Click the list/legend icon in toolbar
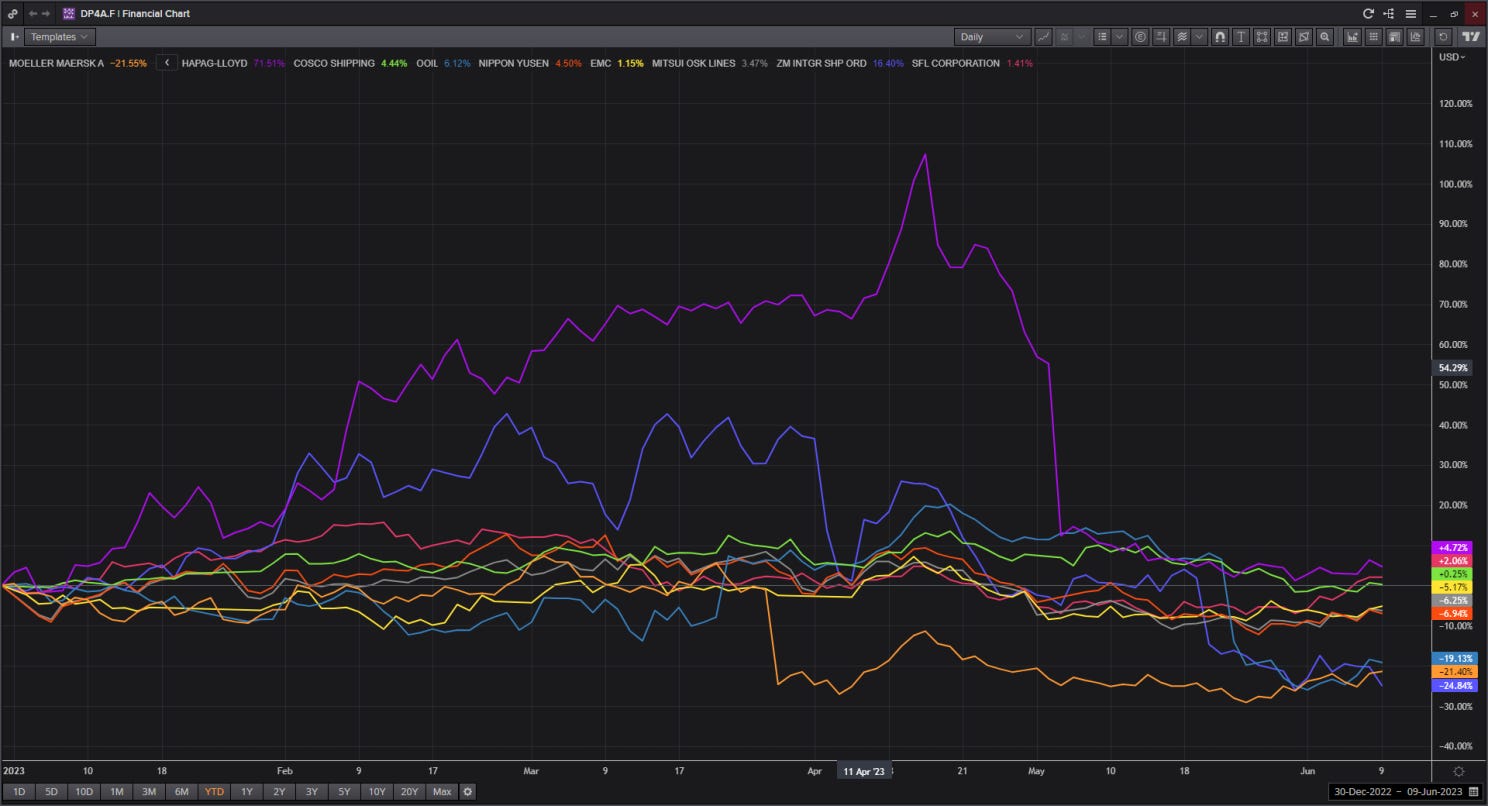The width and height of the screenshot is (1488, 806). point(1102,37)
